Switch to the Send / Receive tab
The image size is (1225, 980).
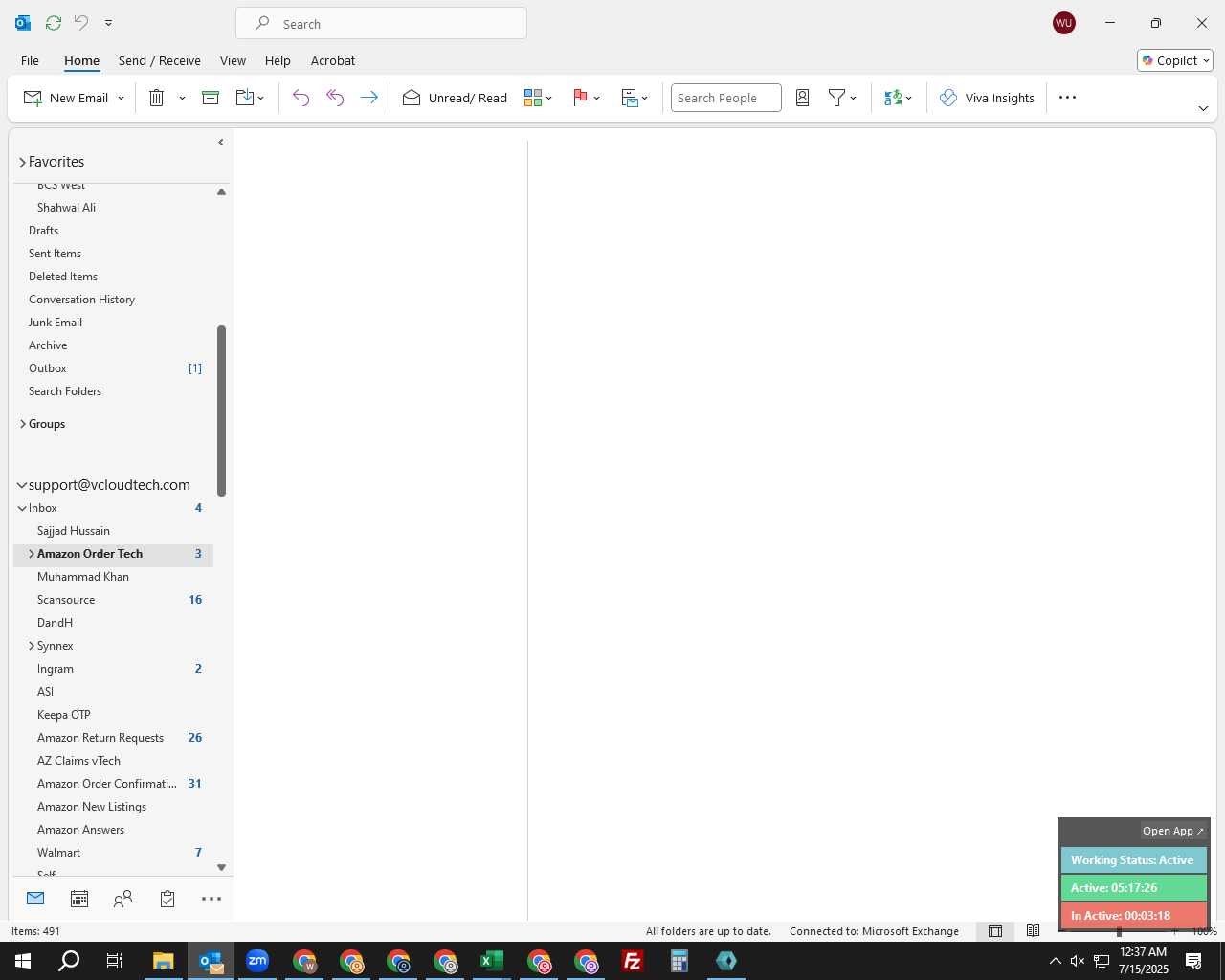click(x=159, y=60)
